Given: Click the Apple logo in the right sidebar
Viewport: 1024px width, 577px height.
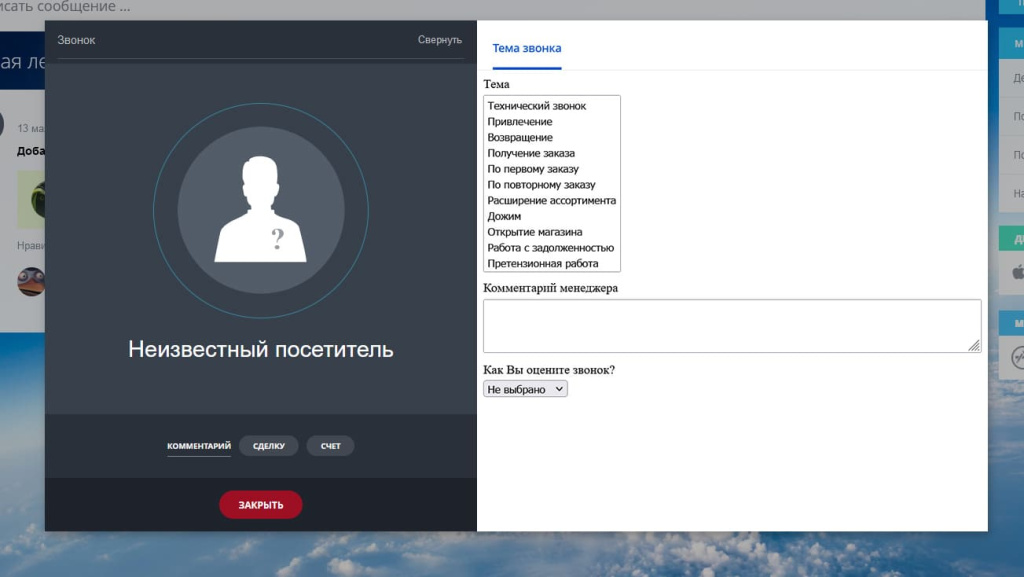Looking at the screenshot, I should 1019,271.
